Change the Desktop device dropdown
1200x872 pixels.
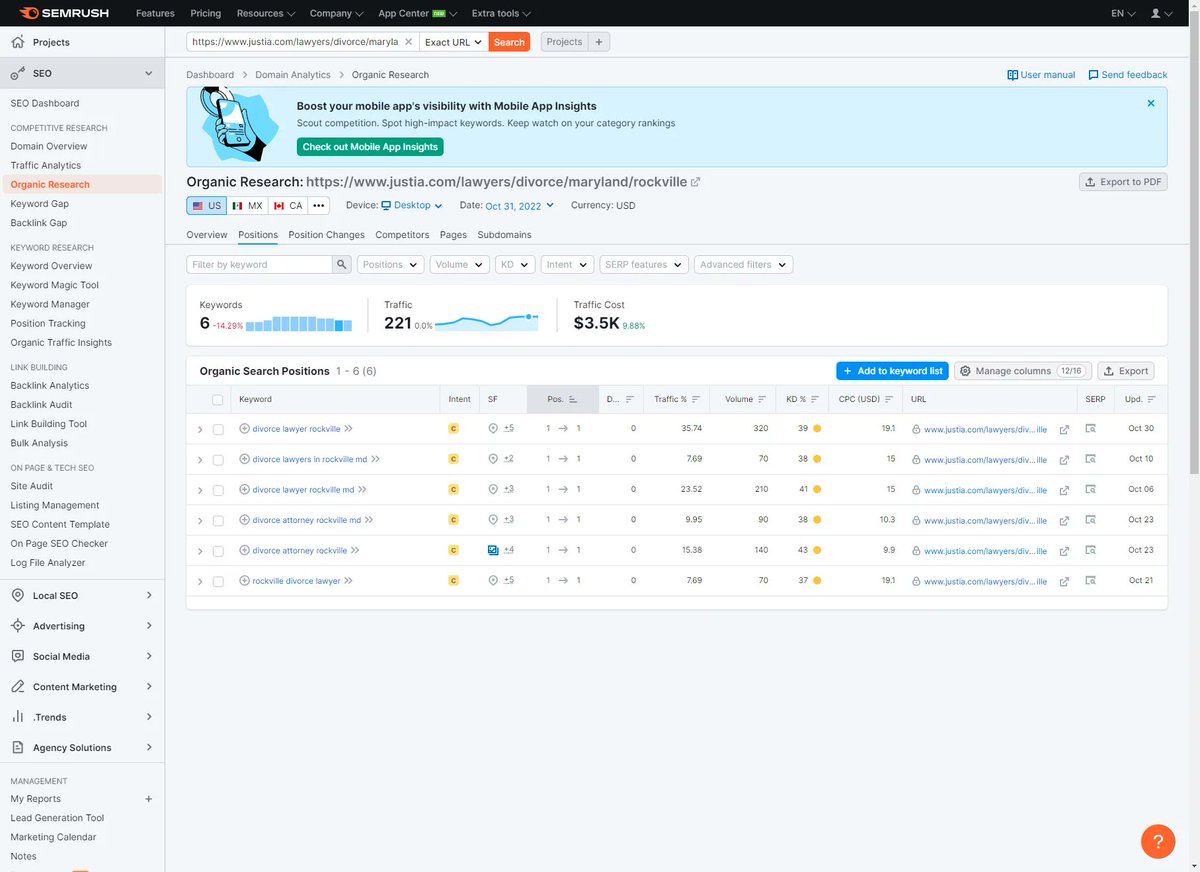(412, 205)
